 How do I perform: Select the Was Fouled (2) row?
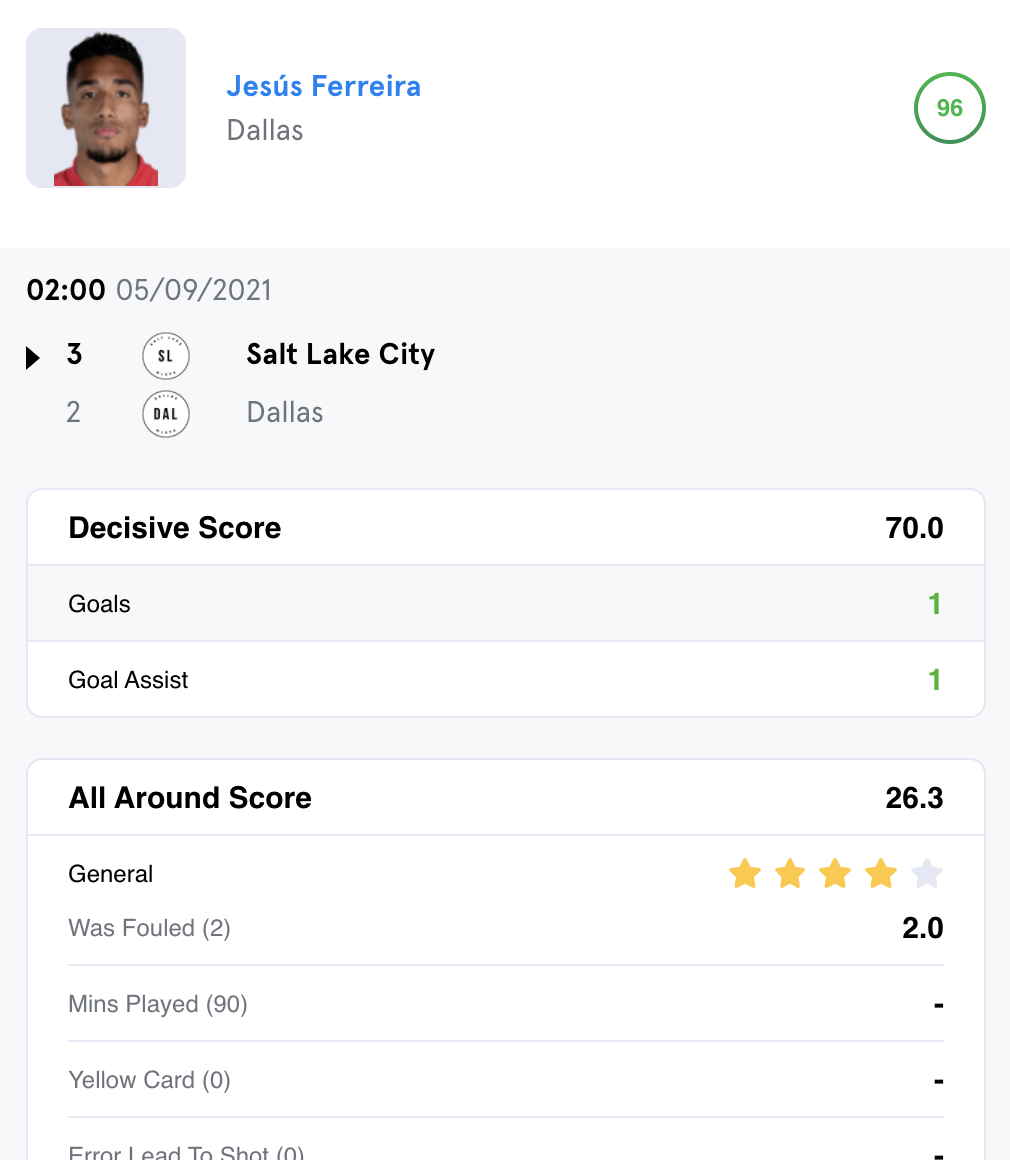(x=505, y=929)
